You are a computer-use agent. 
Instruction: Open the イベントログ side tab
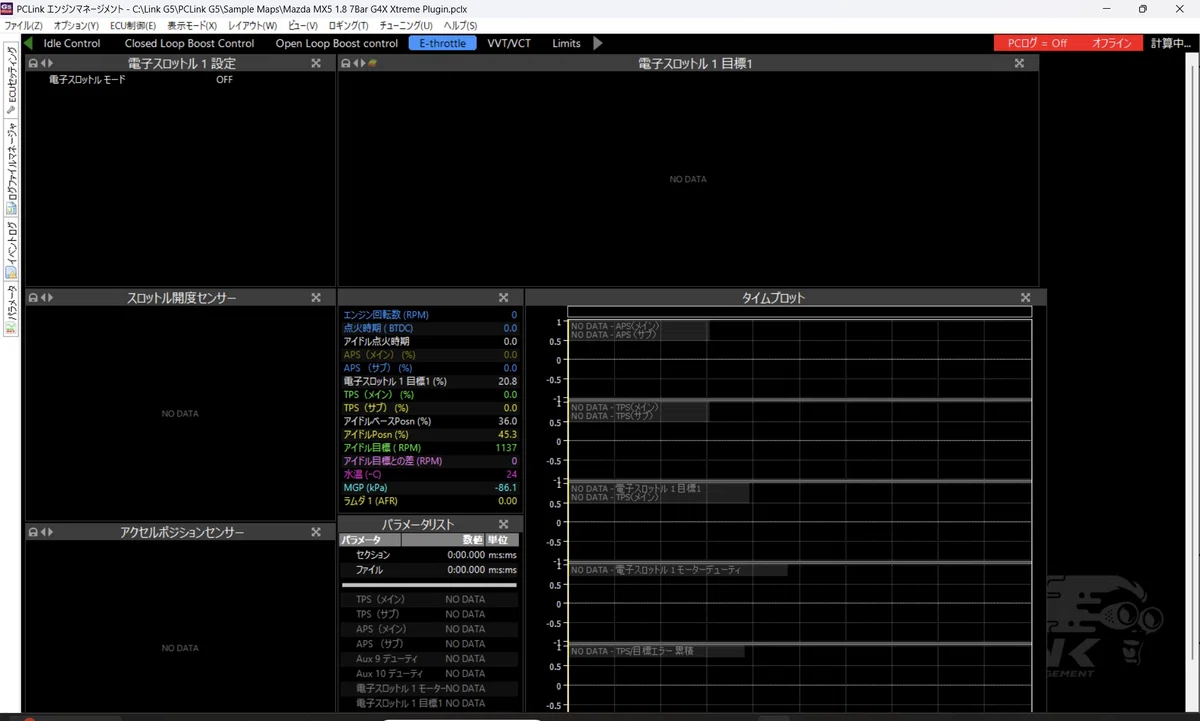[x=11, y=249]
